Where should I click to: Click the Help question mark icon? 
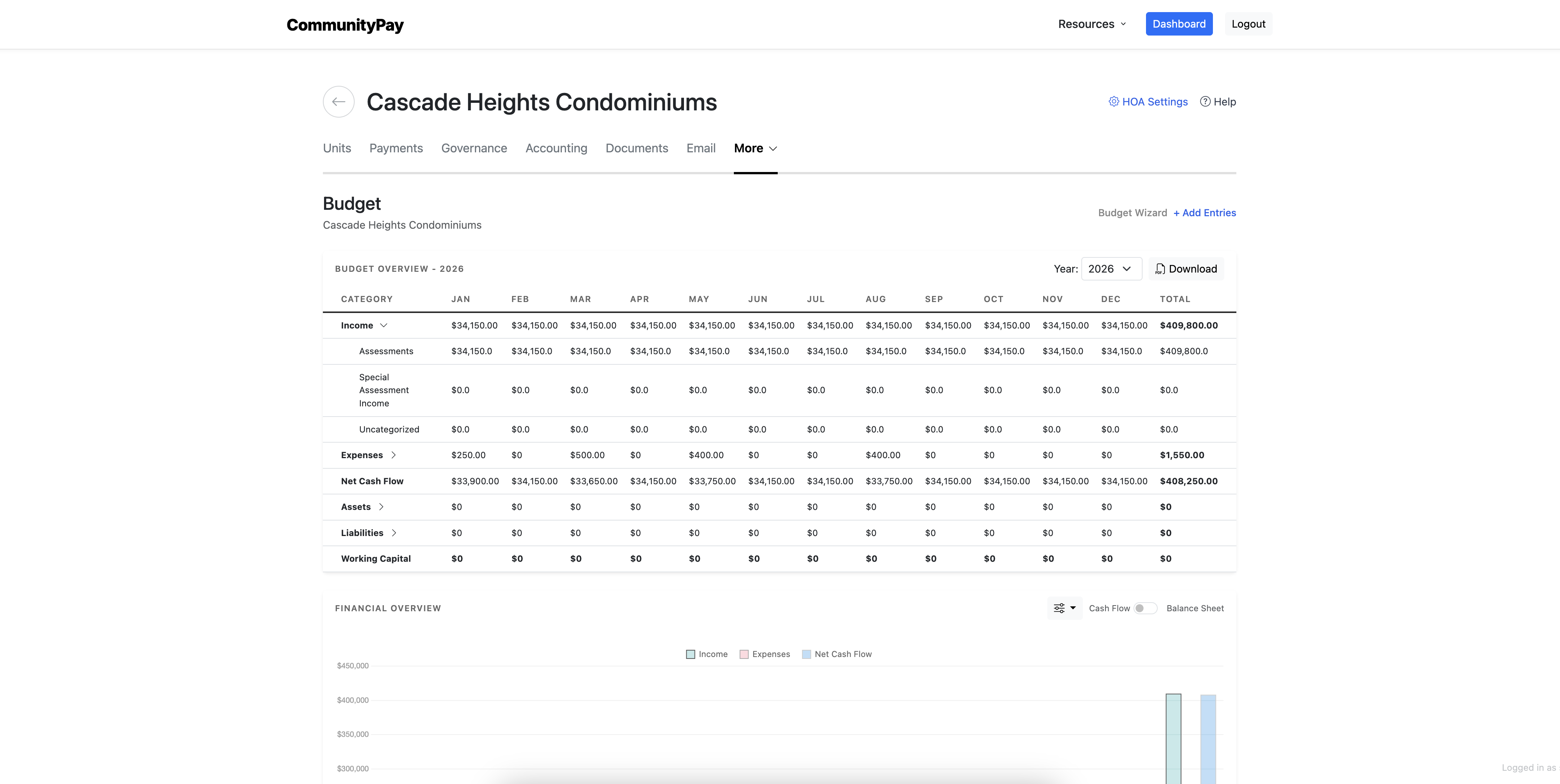[x=1205, y=102]
